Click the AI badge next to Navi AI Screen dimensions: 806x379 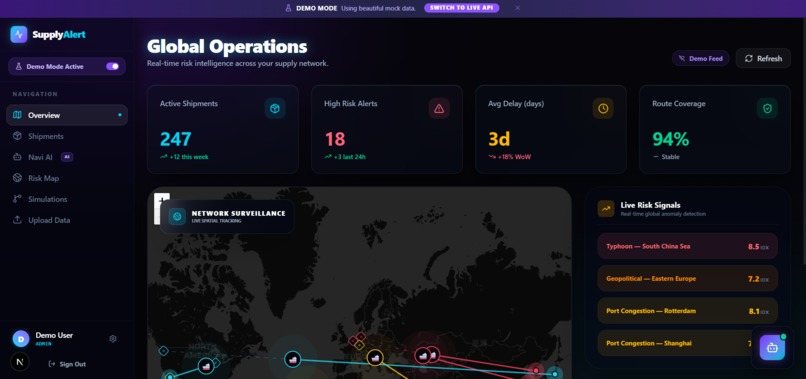pos(67,157)
